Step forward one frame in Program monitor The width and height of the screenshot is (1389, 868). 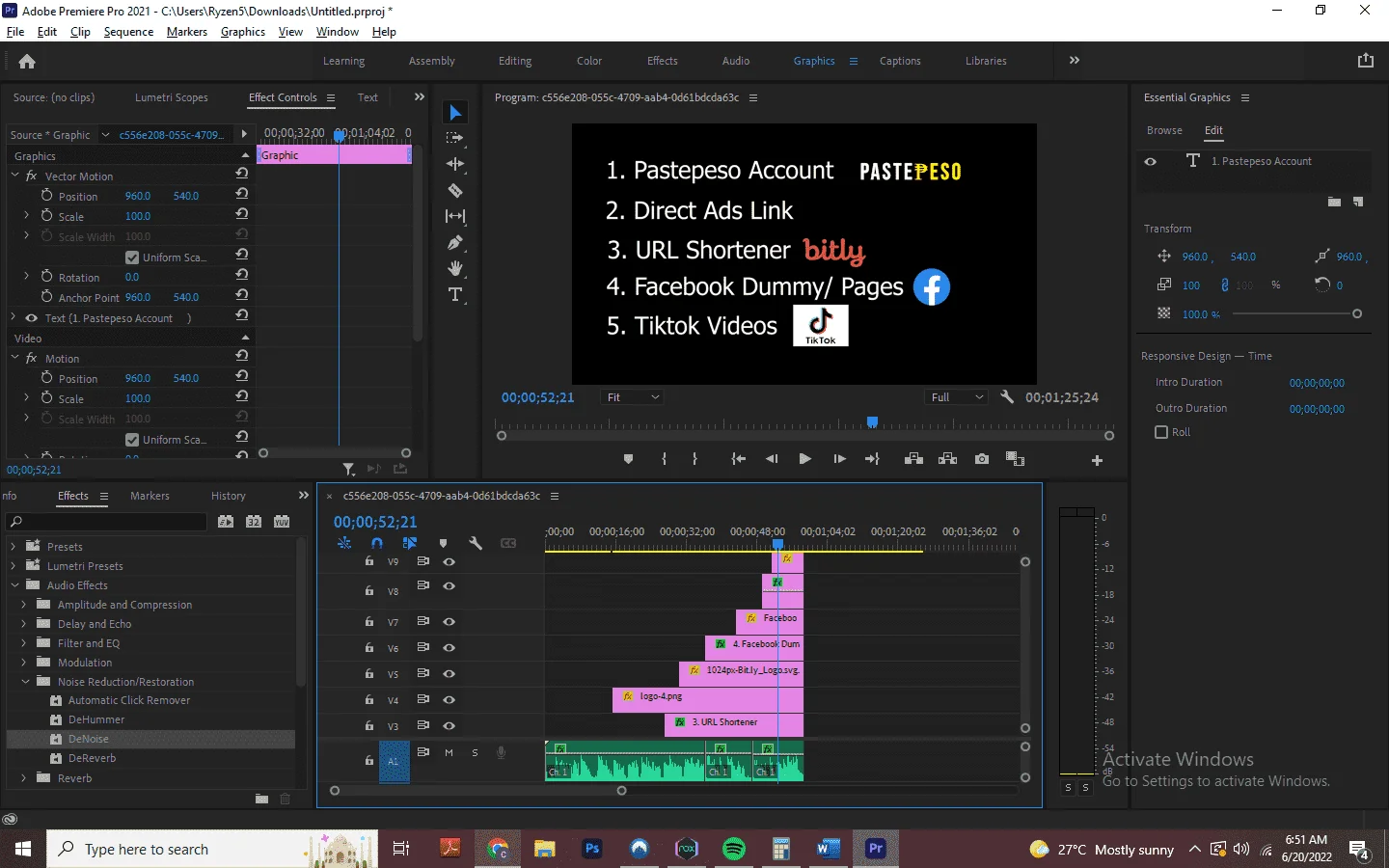(839, 459)
